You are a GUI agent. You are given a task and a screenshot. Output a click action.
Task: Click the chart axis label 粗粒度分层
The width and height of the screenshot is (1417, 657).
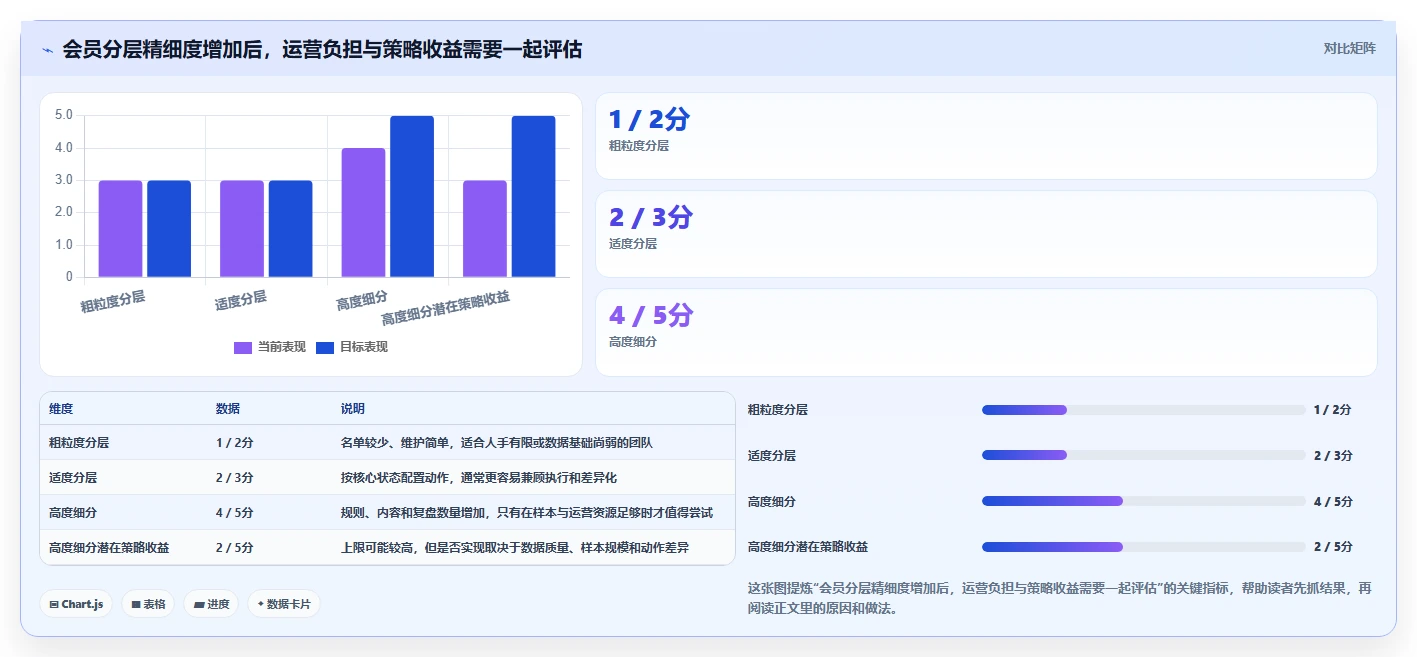pos(113,302)
